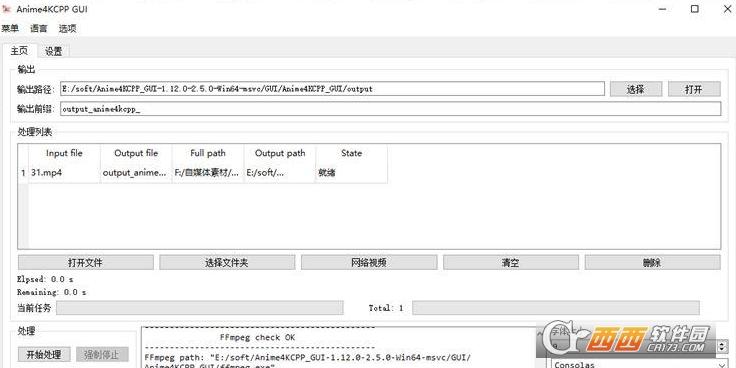Image resolution: width=736 pixels, height=368 pixels.
Task: Click the 删除 button
Action: (x=652, y=262)
